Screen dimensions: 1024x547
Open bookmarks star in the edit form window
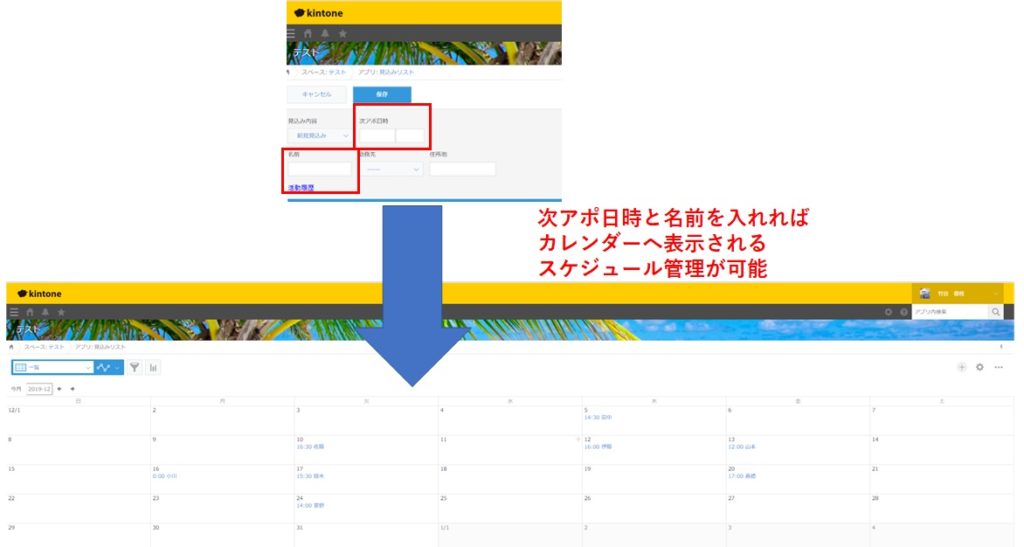[342, 33]
